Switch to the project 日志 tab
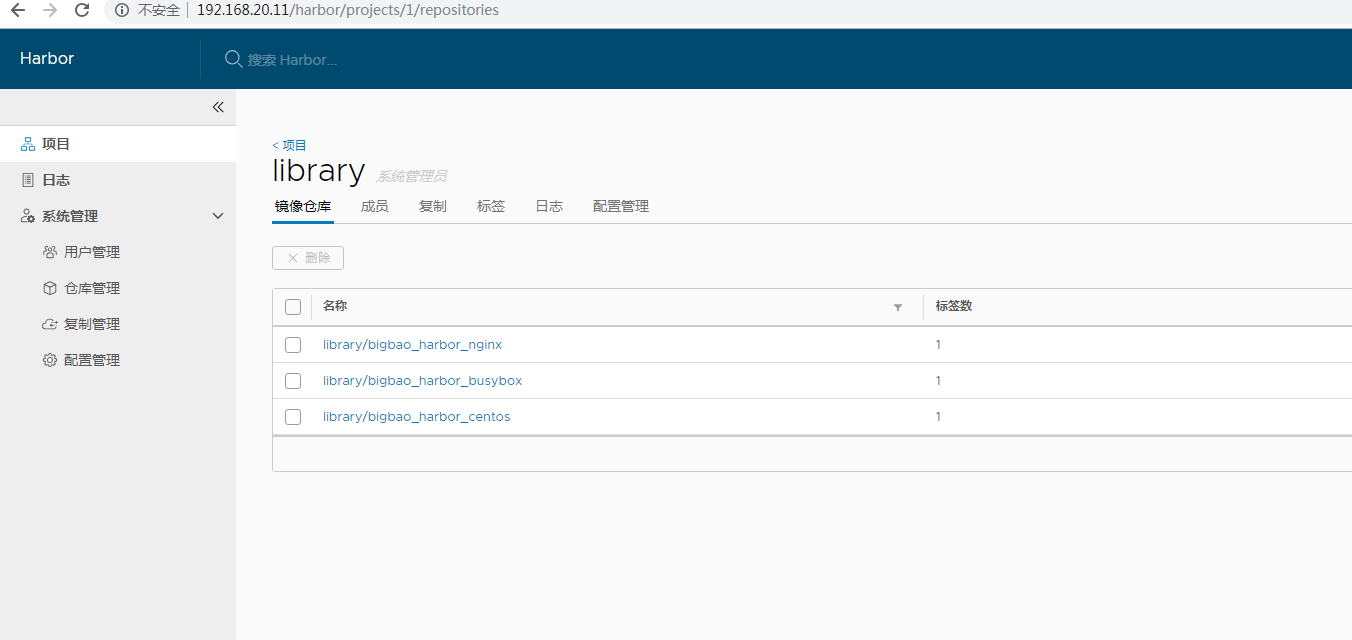1352x640 pixels. (x=549, y=206)
